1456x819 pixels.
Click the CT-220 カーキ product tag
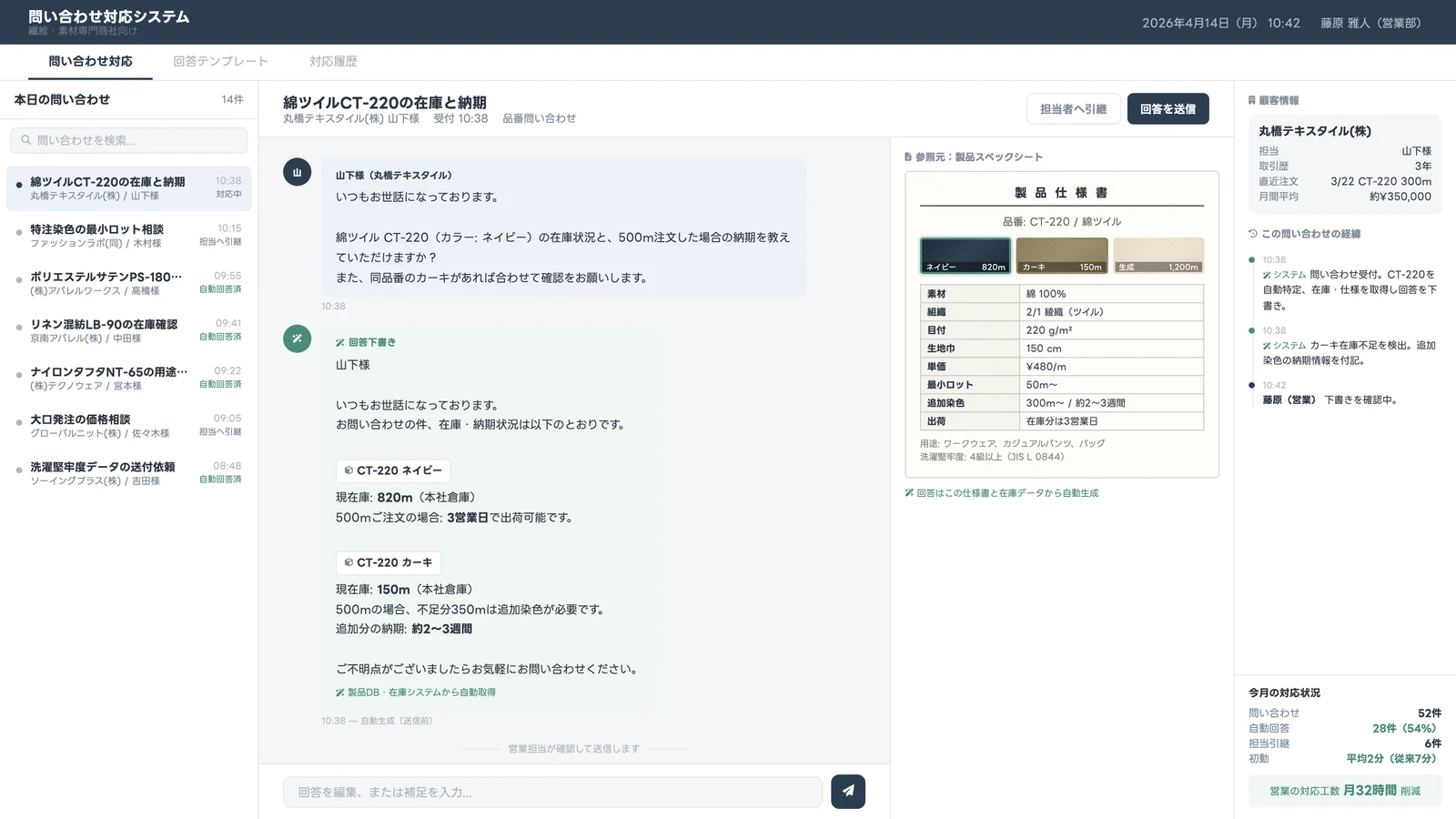pyautogui.click(x=389, y=562)
